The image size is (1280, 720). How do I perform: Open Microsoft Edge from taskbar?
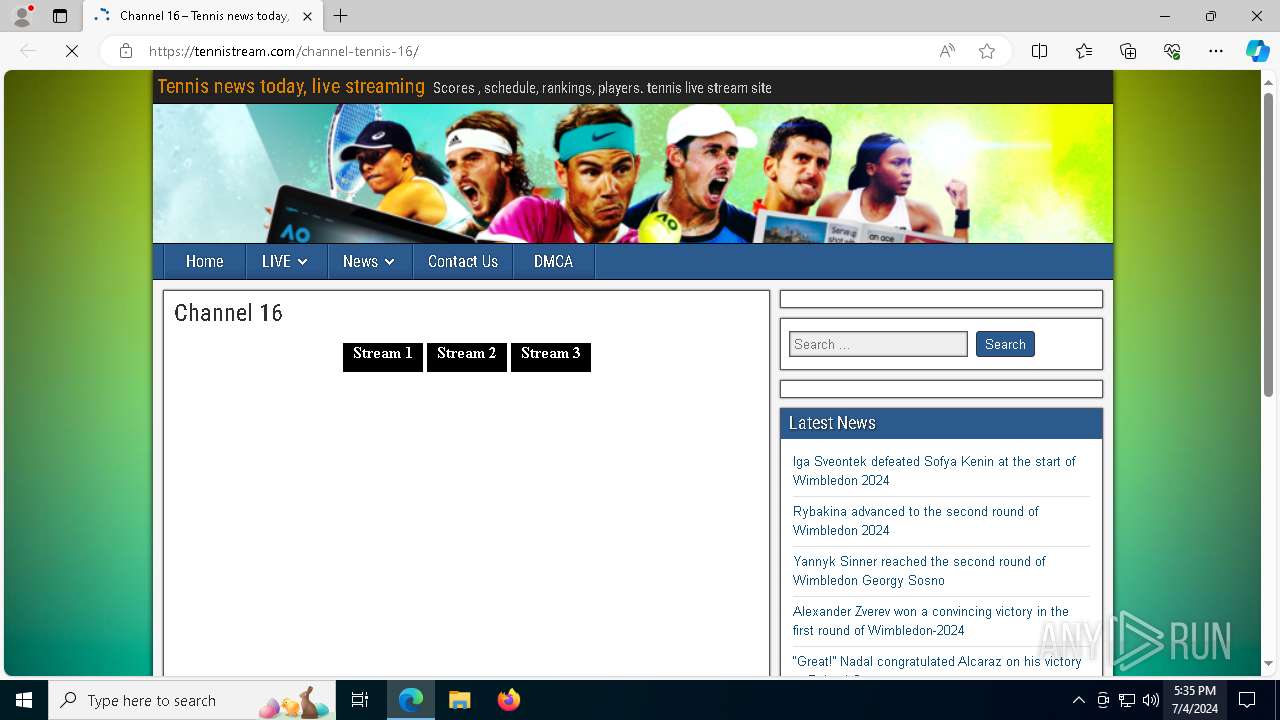(411, 700)
